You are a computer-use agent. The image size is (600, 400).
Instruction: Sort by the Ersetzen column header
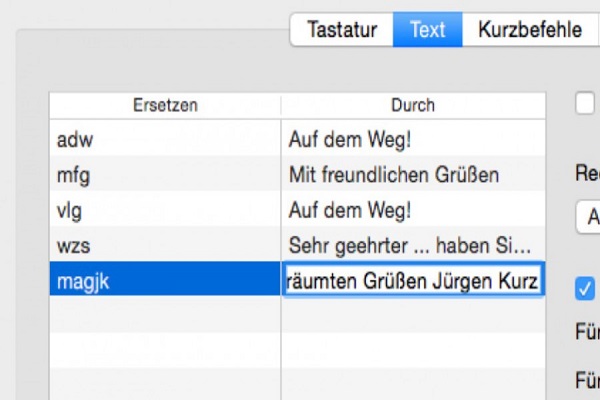tap(165, 105)
